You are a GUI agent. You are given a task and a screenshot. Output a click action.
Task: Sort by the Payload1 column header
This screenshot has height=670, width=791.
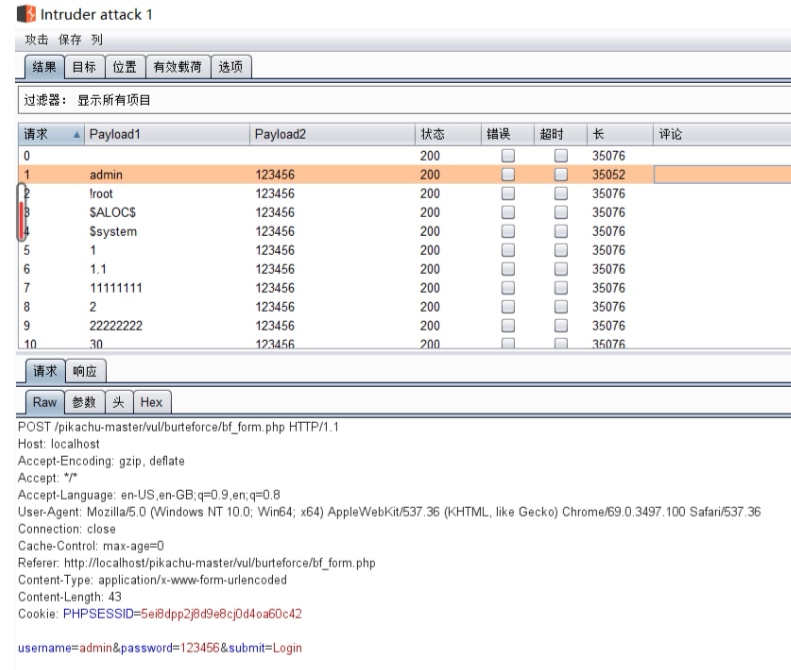[167, 134]
